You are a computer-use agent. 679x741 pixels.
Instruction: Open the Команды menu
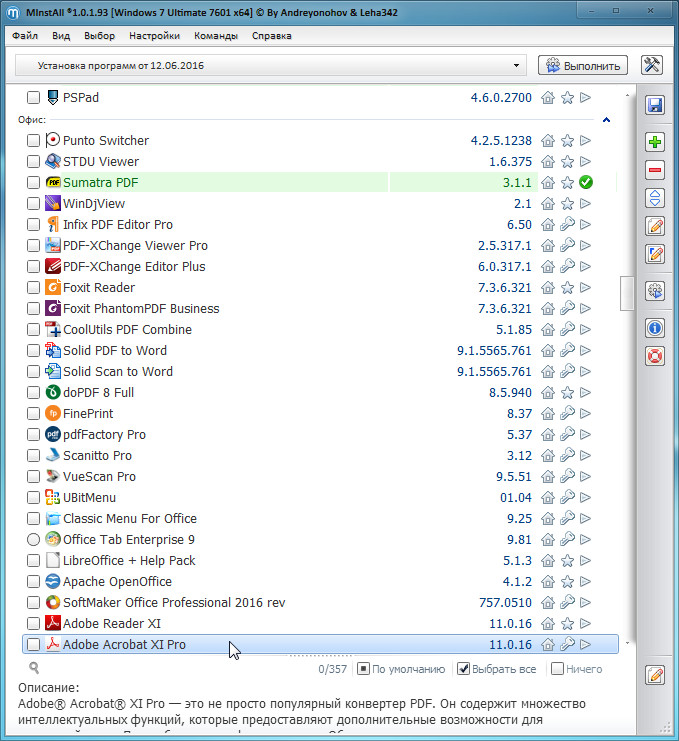[x=216, y=36]
